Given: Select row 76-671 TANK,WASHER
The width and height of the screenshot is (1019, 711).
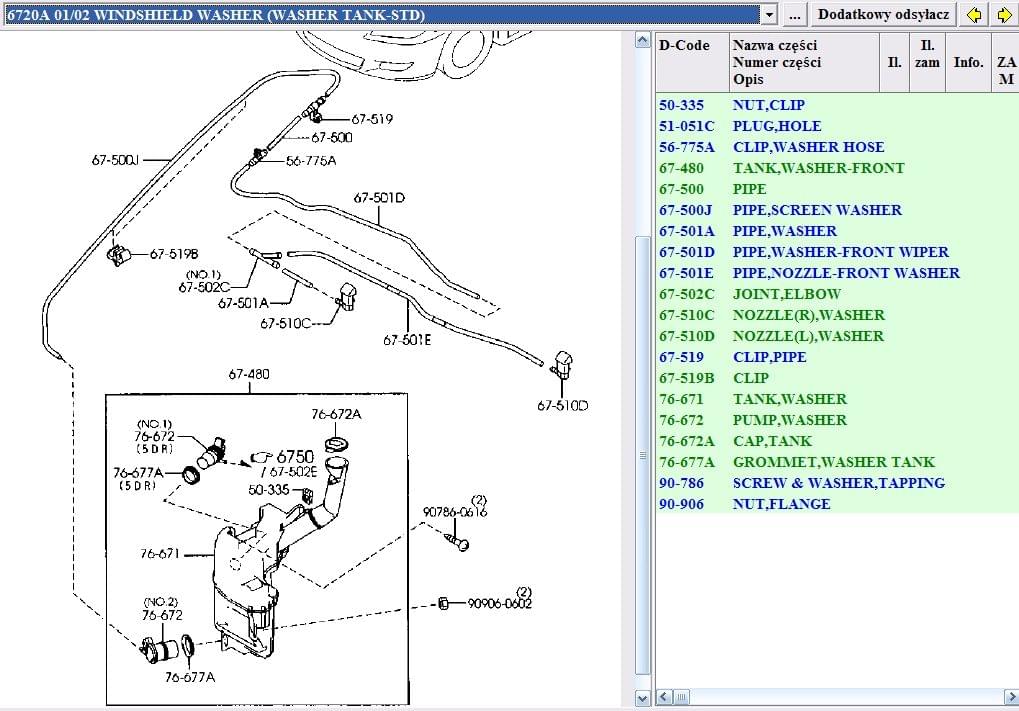Looking at the screenshot, I should [x=837, y=399].
